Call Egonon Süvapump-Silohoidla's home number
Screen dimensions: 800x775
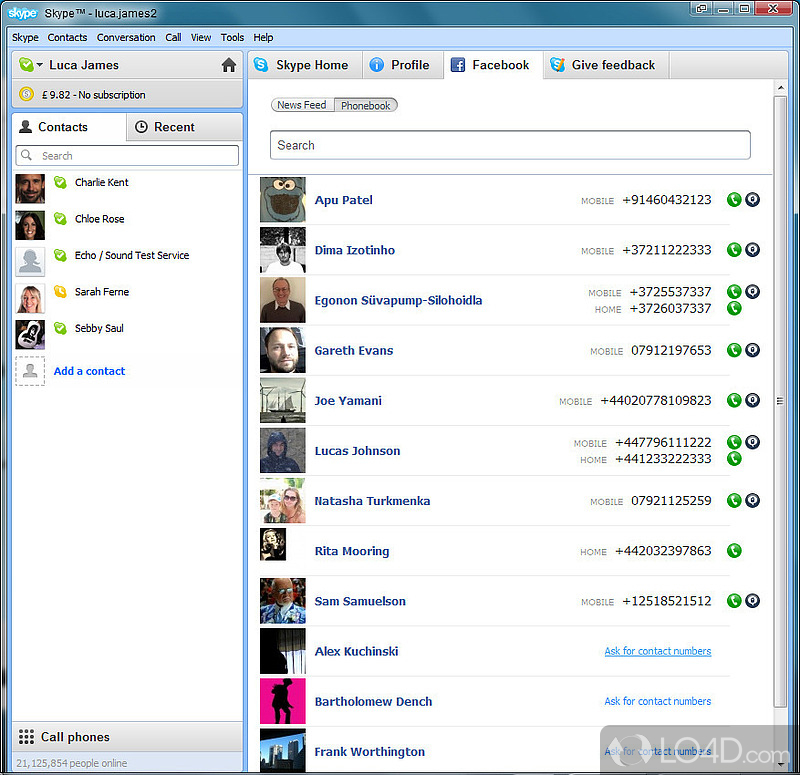click(x=734, y=308)
